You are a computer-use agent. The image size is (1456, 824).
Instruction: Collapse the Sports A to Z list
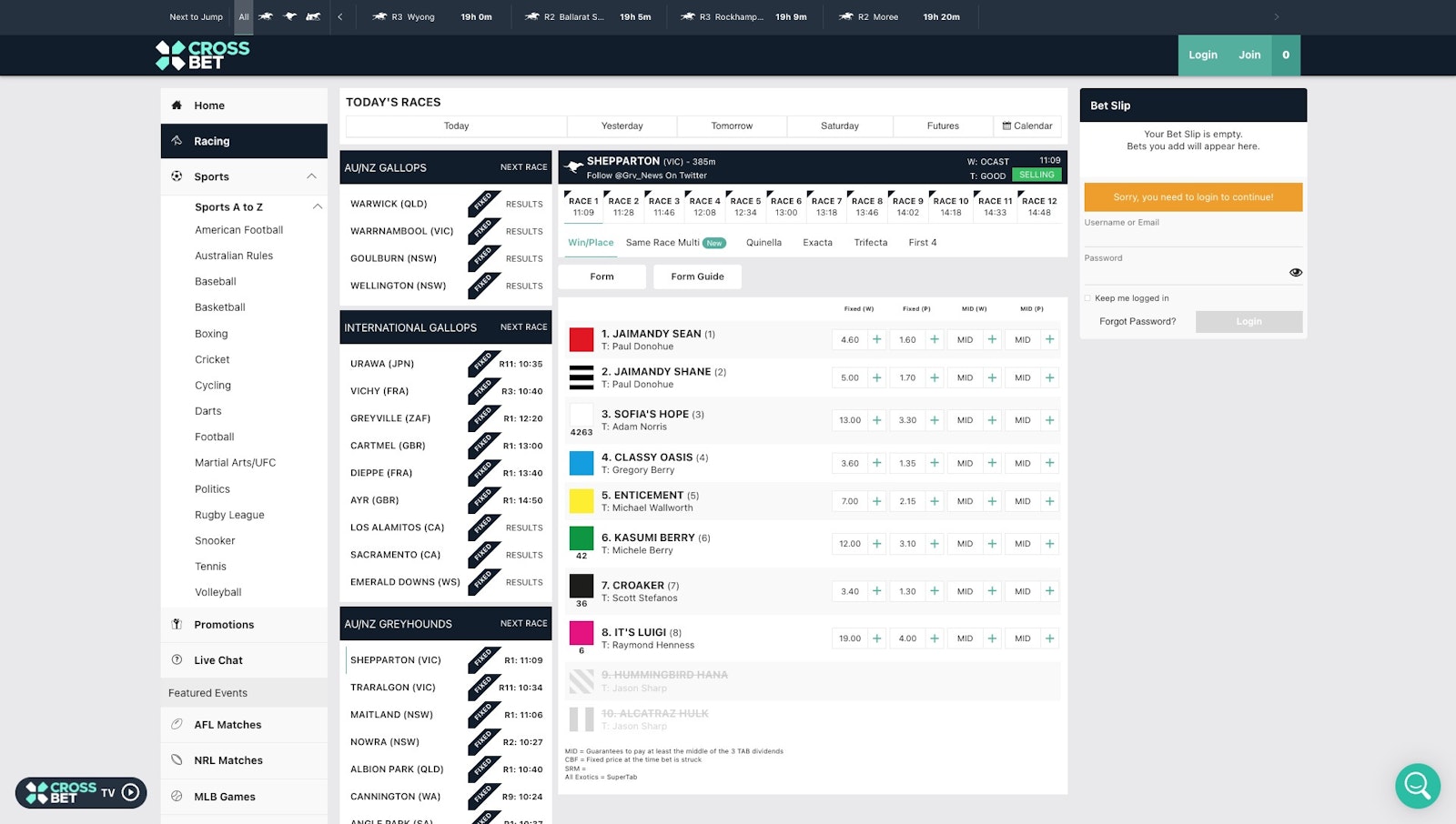[317, 207]
